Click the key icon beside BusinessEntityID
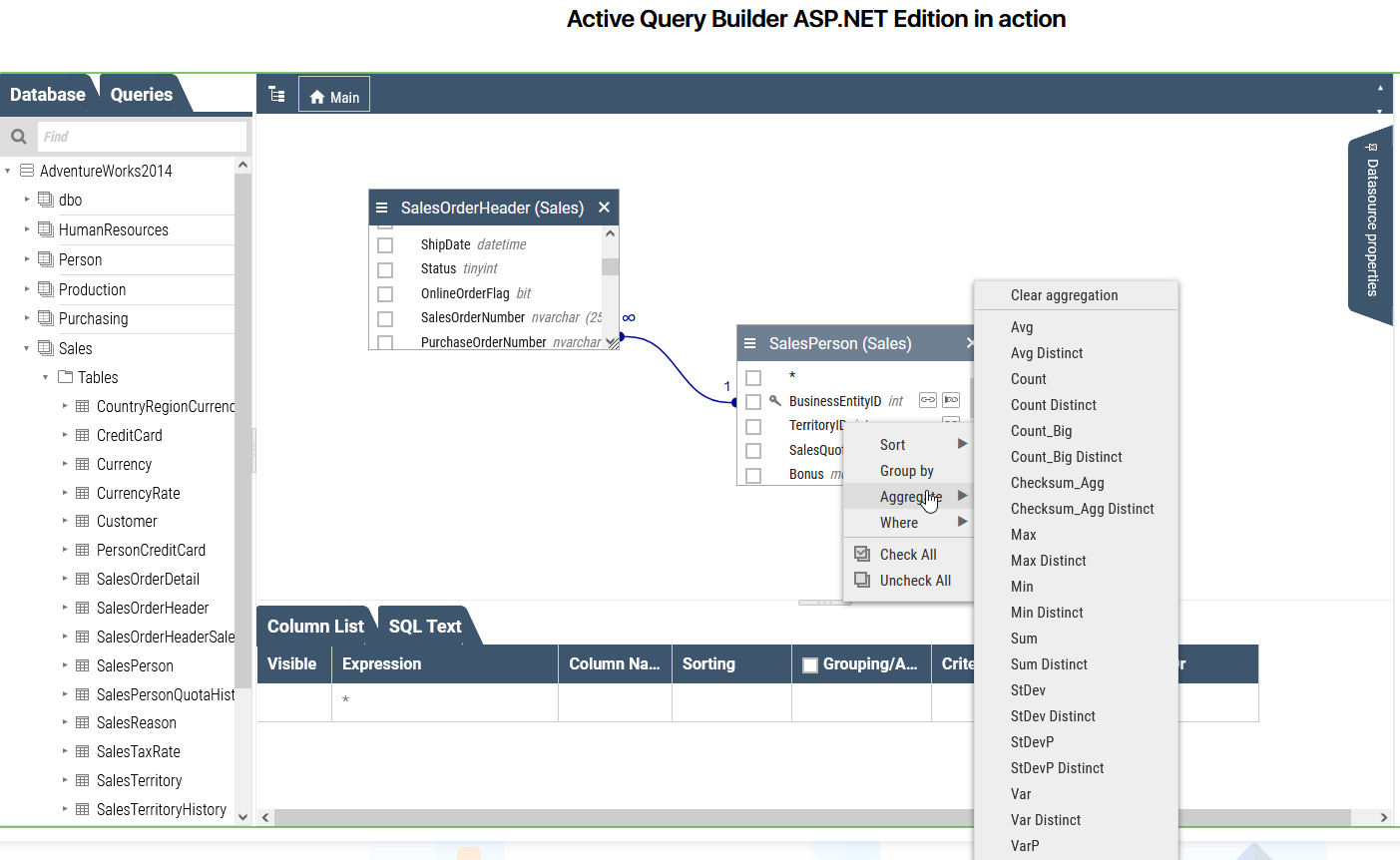1400x860 pixels. [773, 400]
